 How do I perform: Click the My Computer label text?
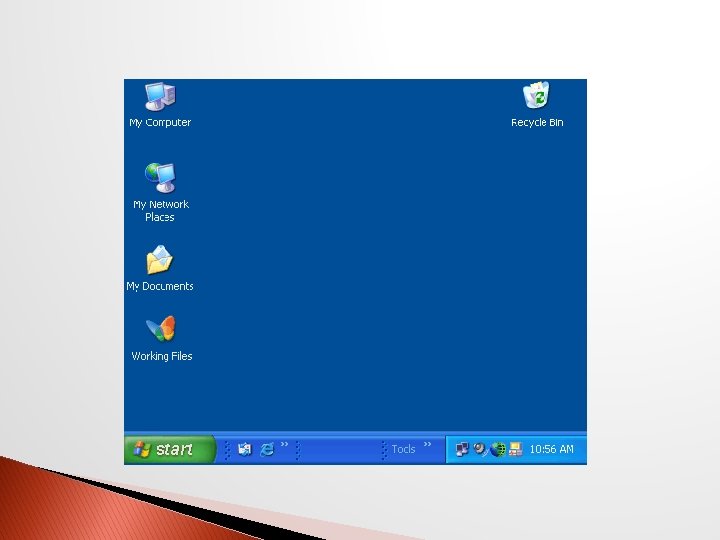tap(160, 123)
